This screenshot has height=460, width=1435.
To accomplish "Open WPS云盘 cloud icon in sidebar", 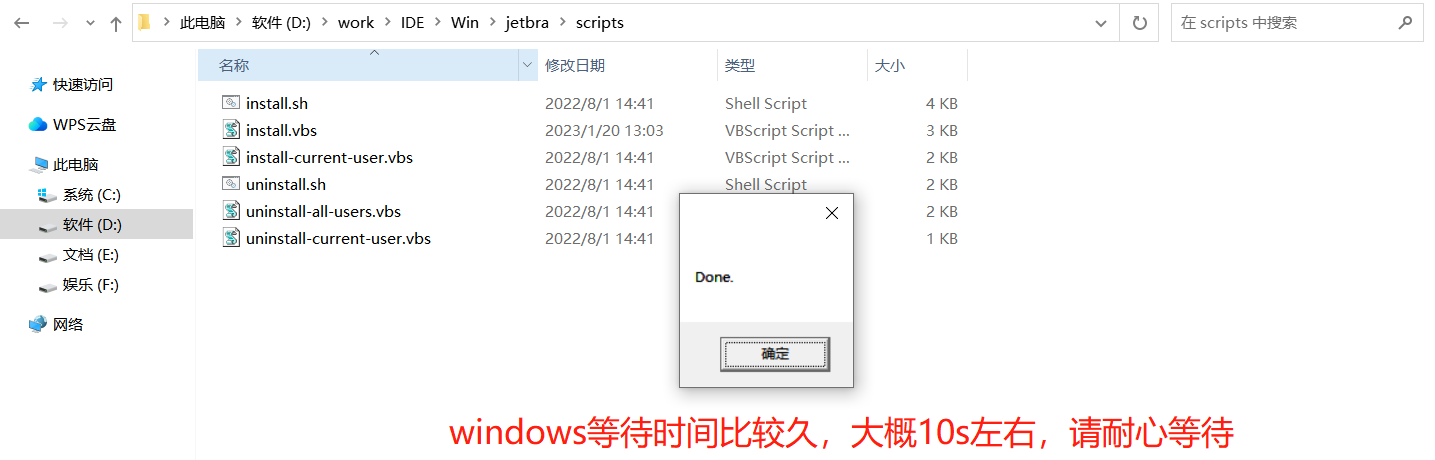I will click(38, 125).
